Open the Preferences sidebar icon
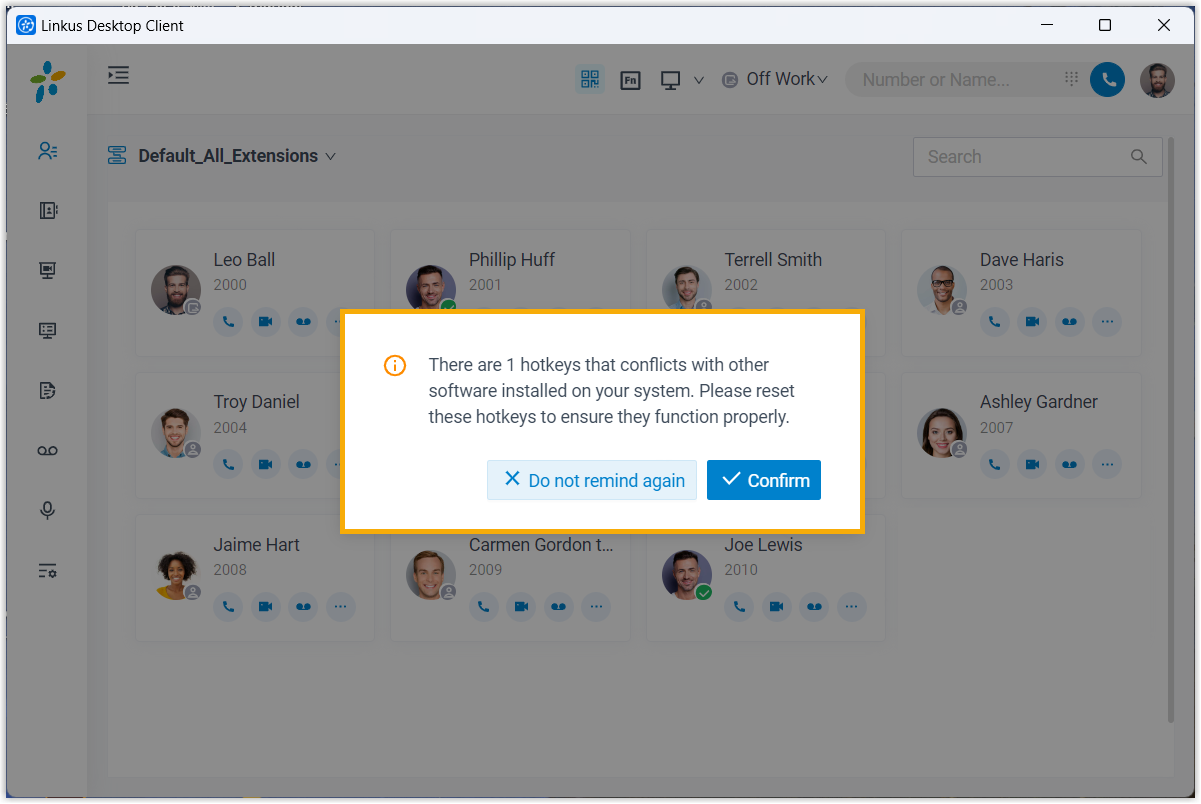The height and width of the screenshot is (804, 1201). click(x=47, y=571)
